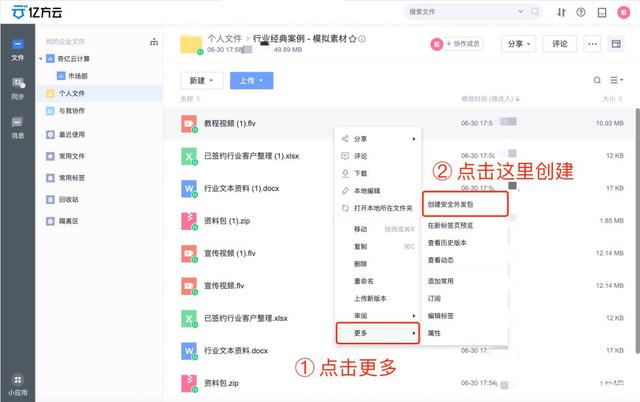Collapse the 奇亿云计算 tree node
The width and height of the screenshot is (640, 402).
40,59
